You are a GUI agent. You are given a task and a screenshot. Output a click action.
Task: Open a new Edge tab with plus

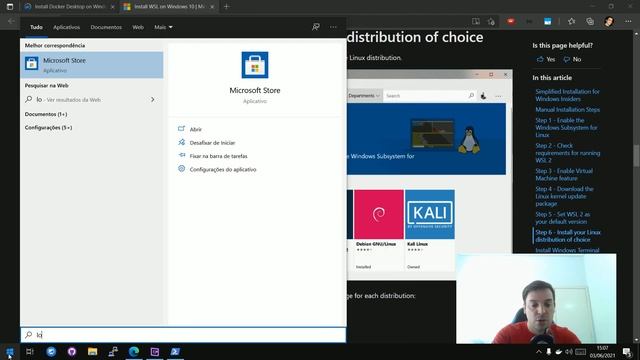[x=227, y=7]
